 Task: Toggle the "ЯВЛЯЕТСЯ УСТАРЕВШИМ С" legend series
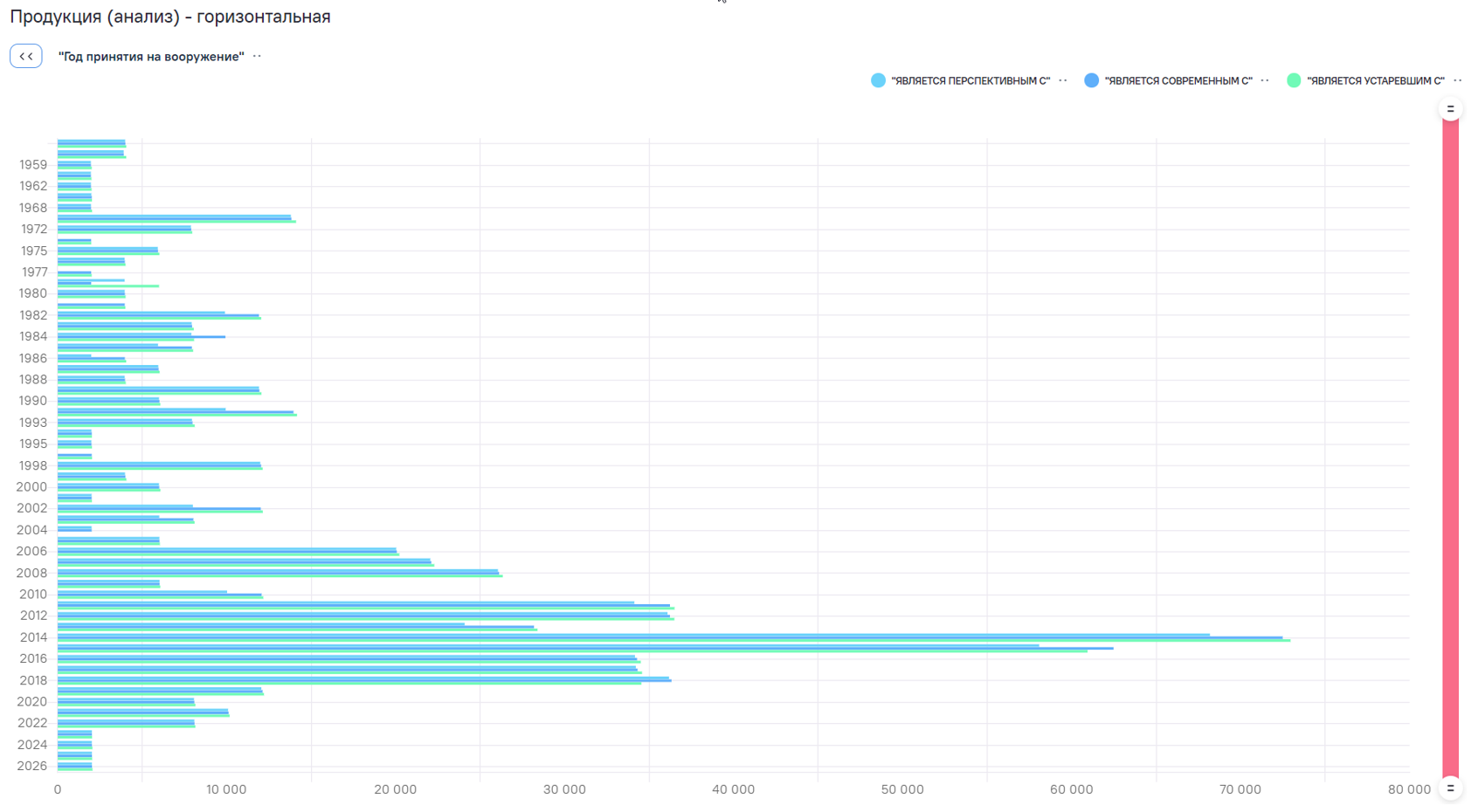[x=1375, y=80]
